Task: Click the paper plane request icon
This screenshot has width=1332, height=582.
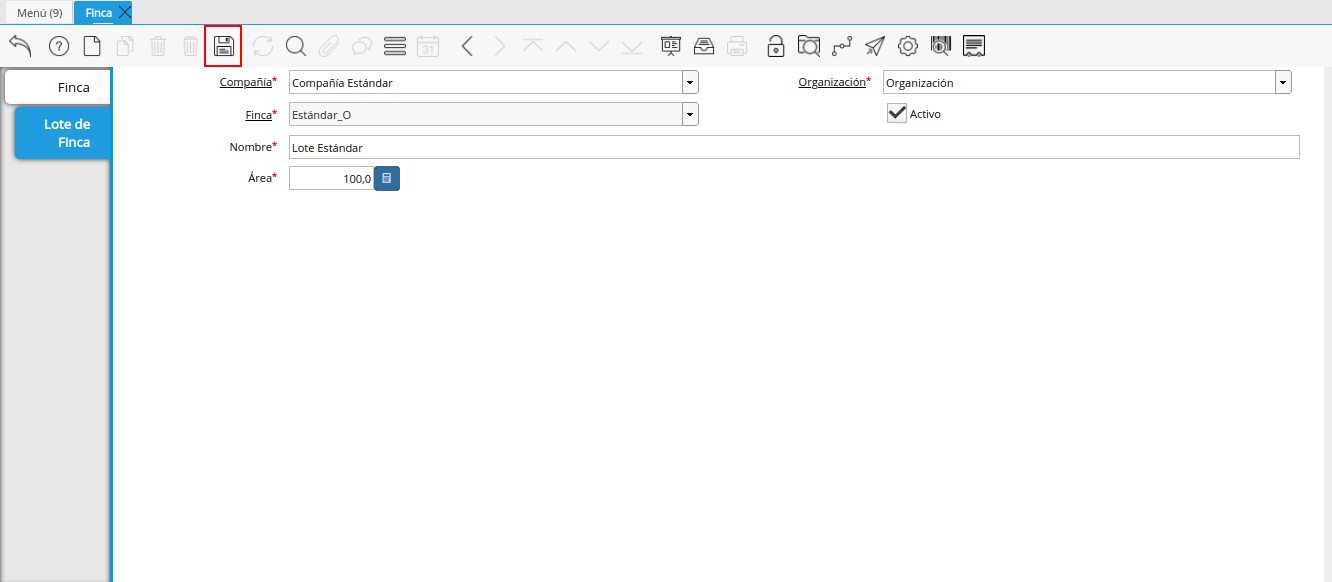Action: point(875,45)
